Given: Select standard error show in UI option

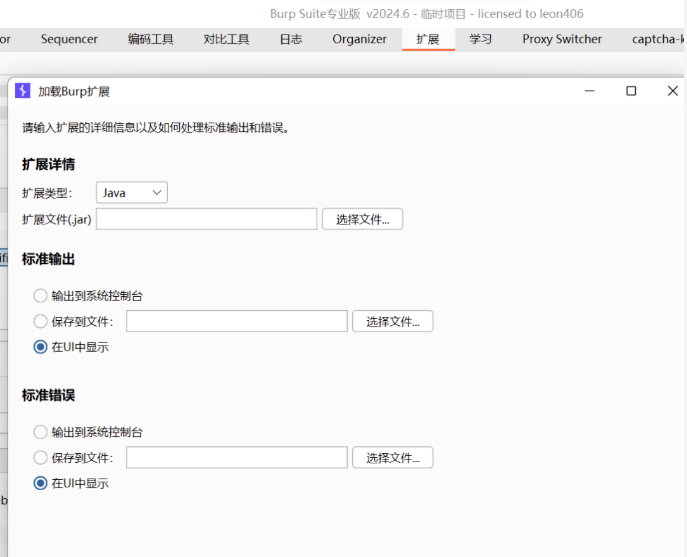Looking at the screenshot, I should pyautogui.click(x=40, y=483).
